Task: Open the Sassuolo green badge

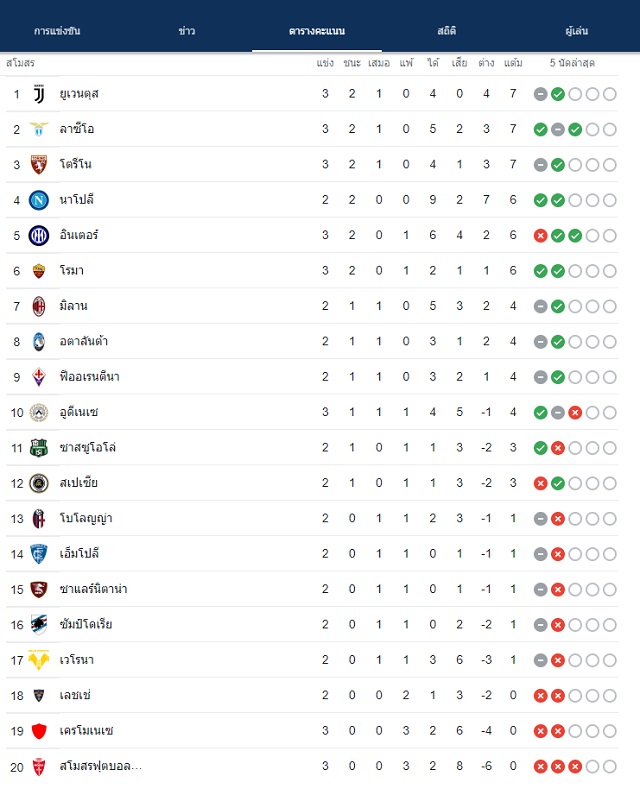Action: [39, 448]
